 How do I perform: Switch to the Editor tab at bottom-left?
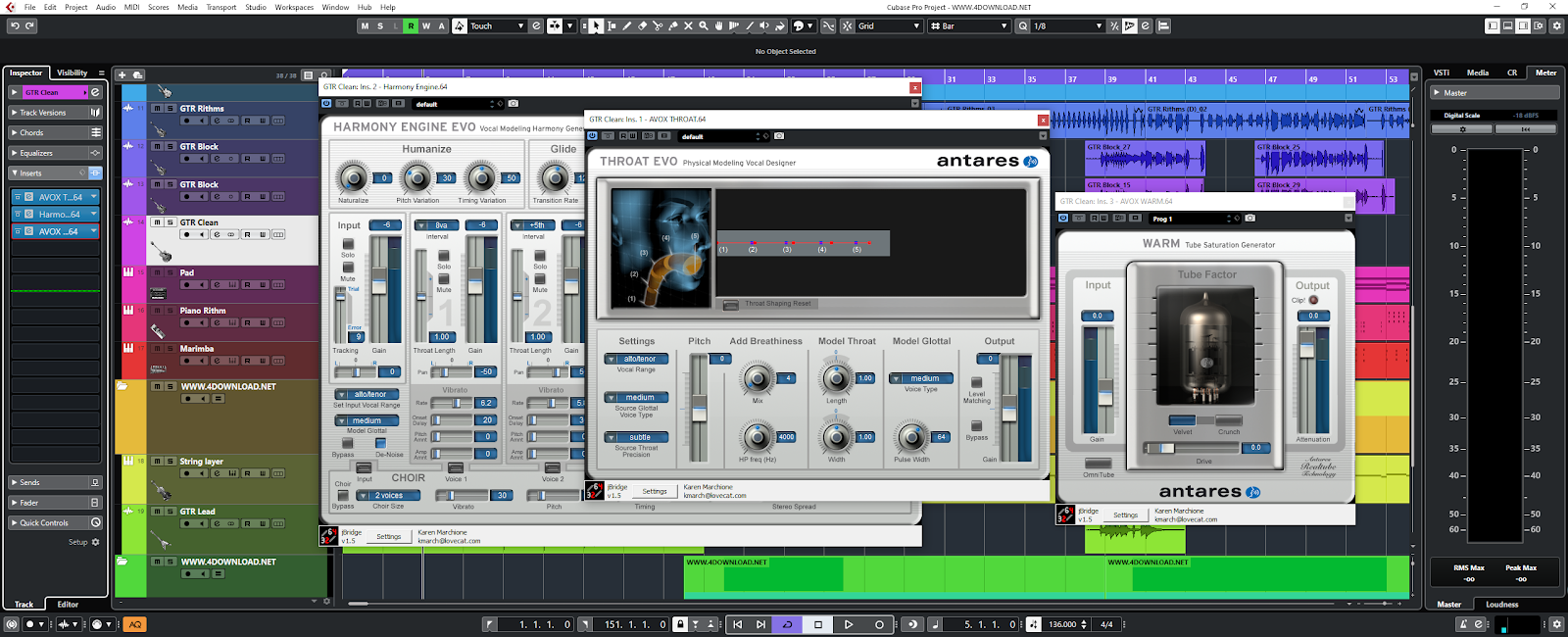68,605
